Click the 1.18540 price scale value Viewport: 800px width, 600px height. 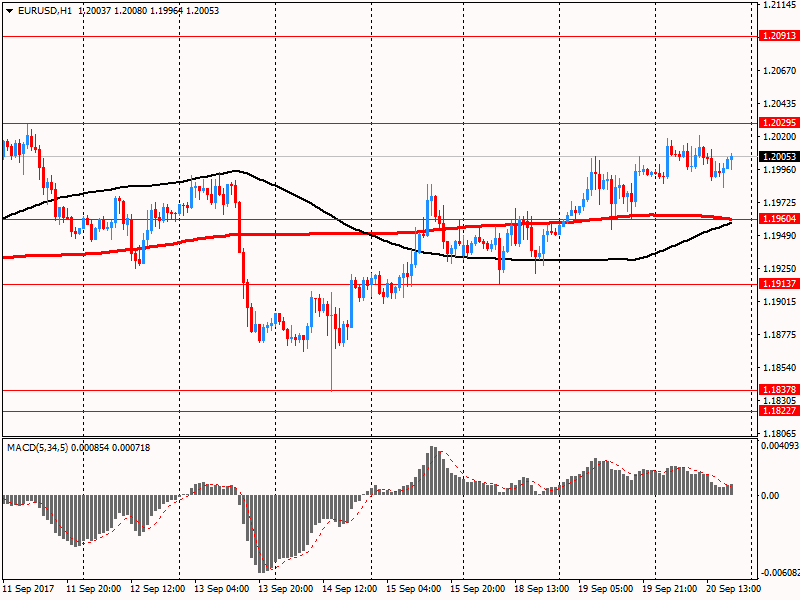(780, 368)
